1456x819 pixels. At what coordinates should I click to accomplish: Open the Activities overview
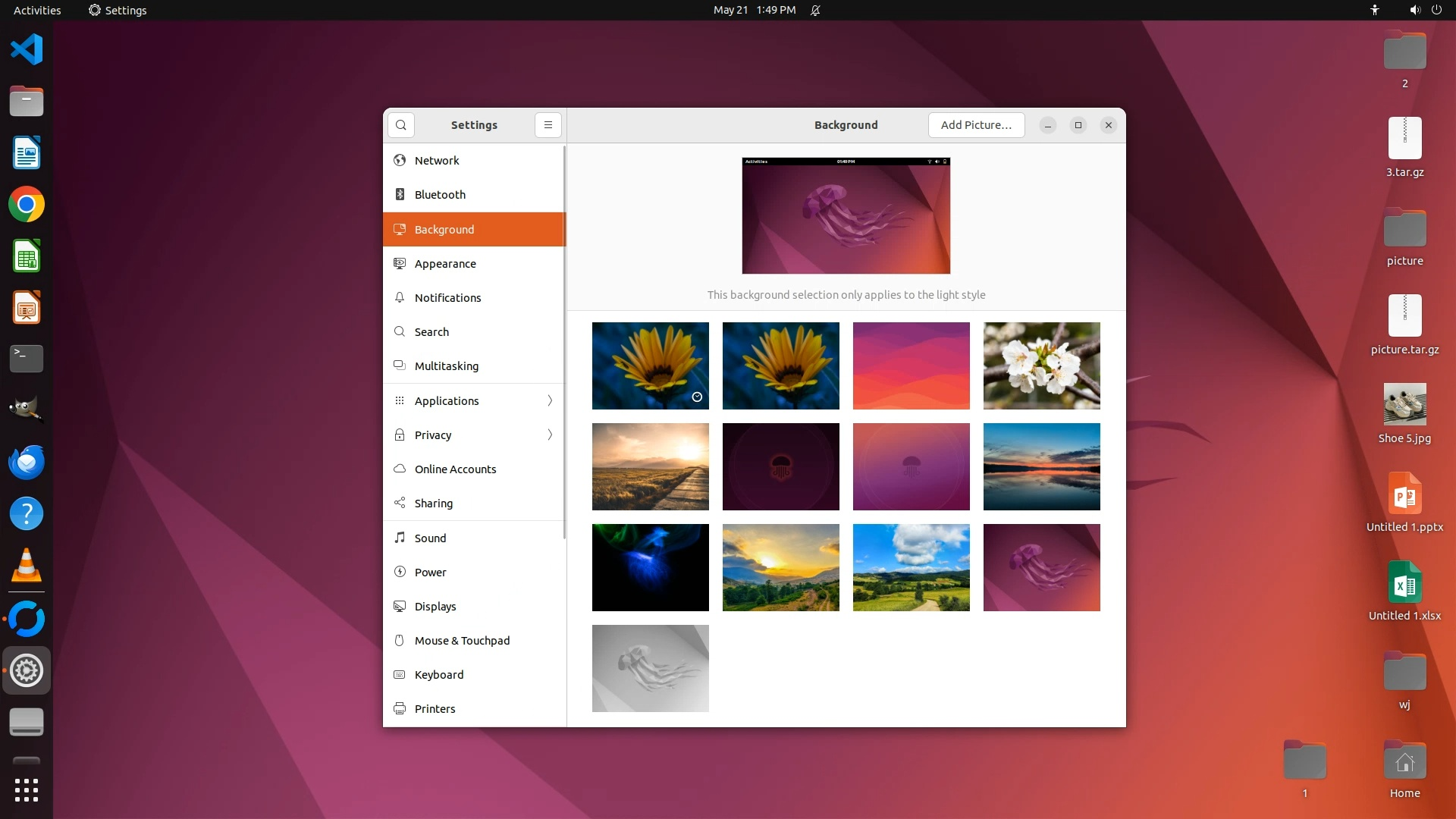[37, 10]
